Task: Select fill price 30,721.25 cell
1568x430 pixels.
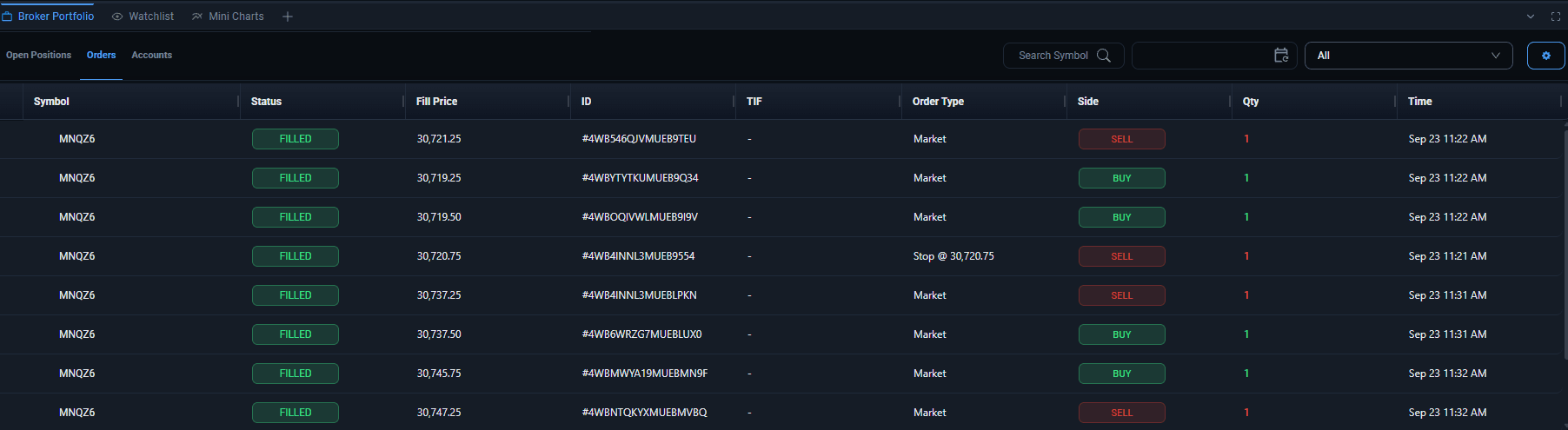Action: pyautogui.click(x=439, y=139)
